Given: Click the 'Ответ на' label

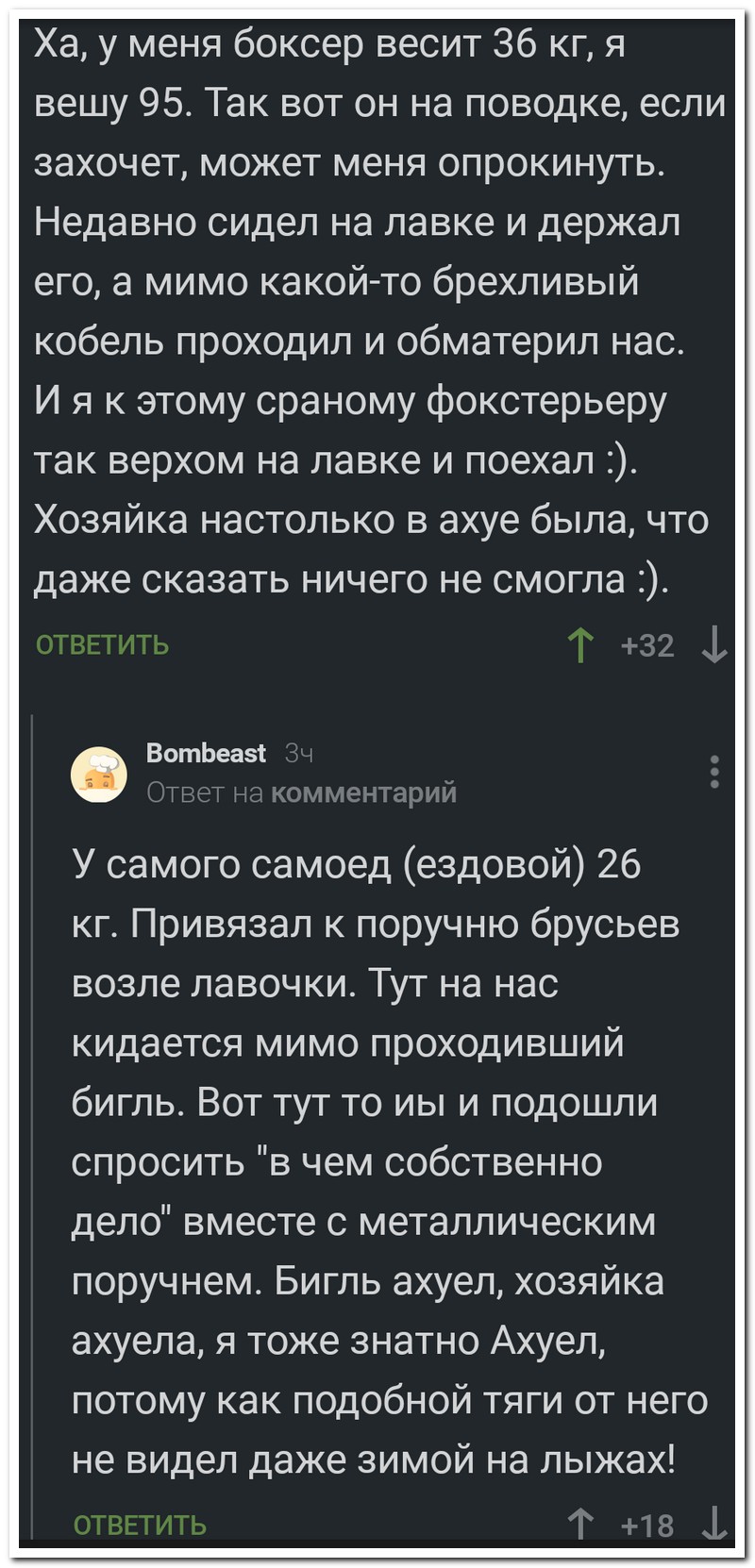Looking at the screenshot, I should 206,792.
